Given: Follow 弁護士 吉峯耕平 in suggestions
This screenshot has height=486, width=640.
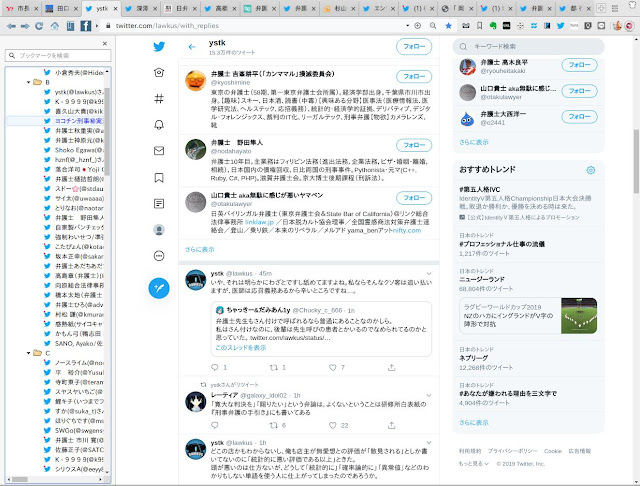Looking at the screenshot, I should pos(414,76).
